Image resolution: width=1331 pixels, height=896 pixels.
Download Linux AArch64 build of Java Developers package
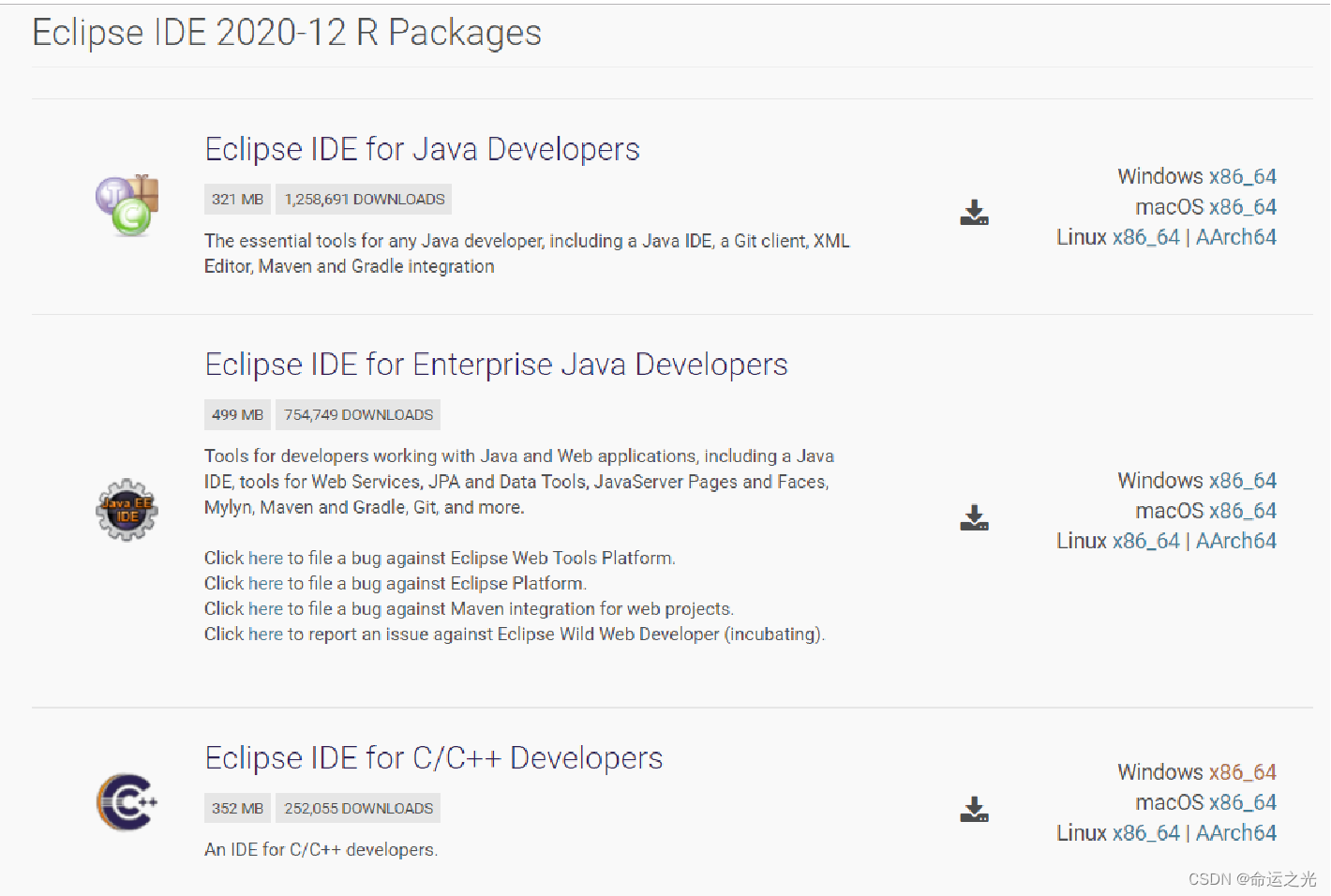point(1235,237)
